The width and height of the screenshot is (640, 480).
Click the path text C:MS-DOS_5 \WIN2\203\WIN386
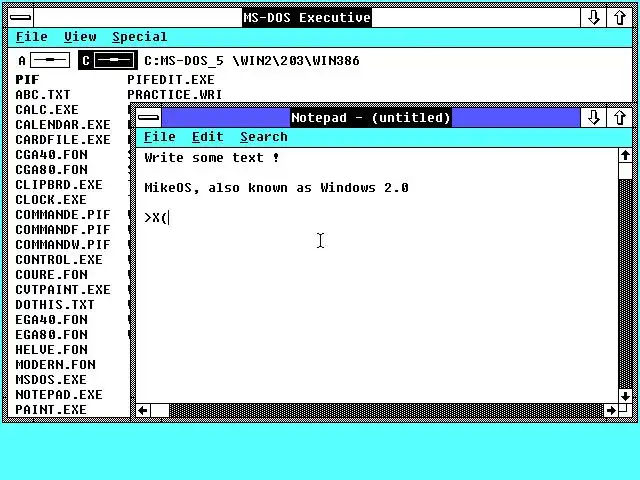251,61
